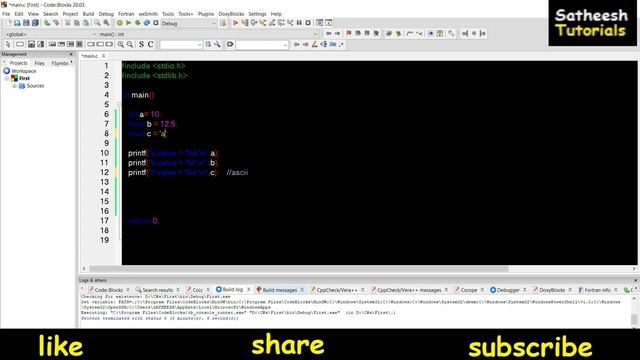Open the Settings menu

(x=257, y=14)
